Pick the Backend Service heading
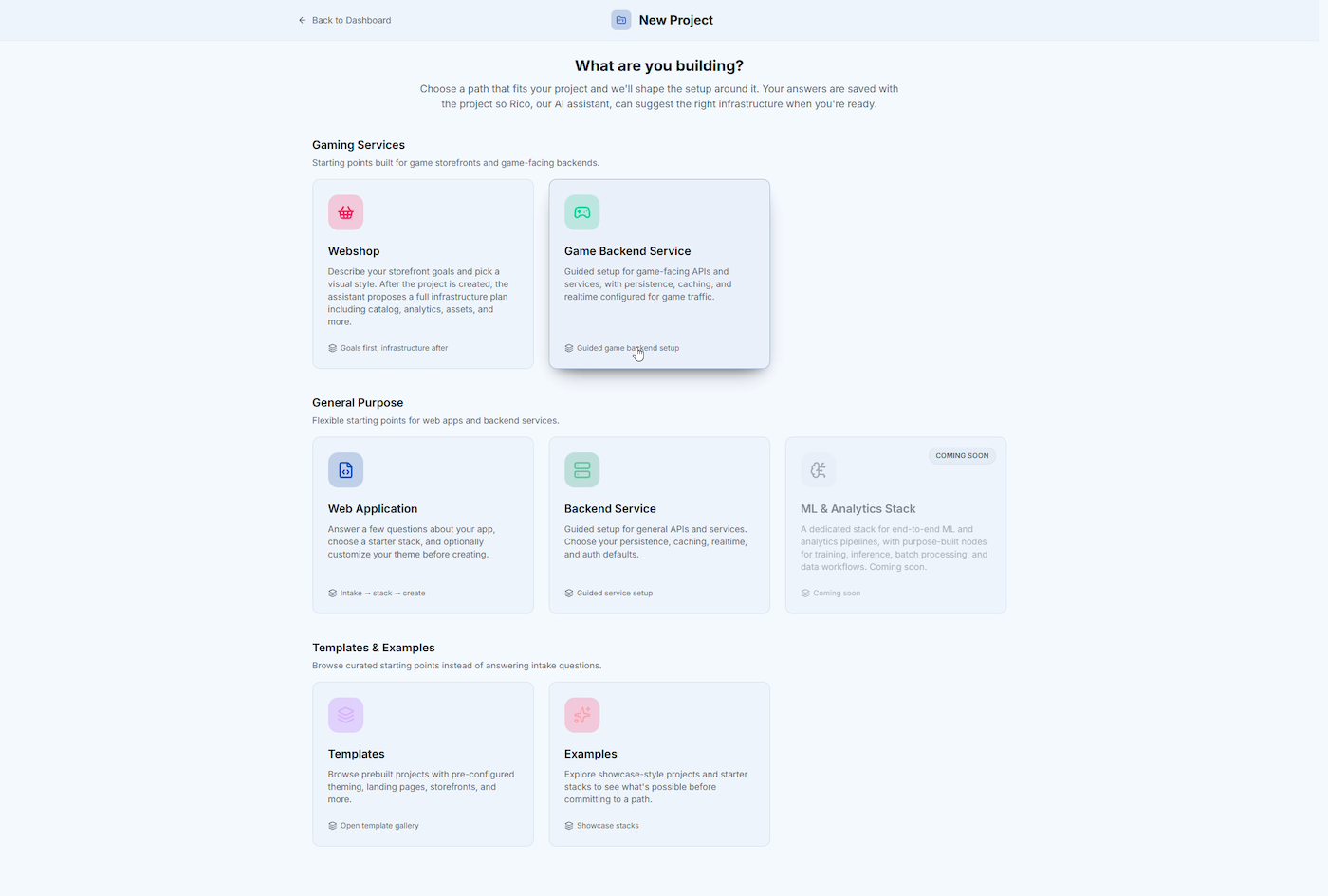Viewport: 1328px width, 896px height. [x=610, y=509]
